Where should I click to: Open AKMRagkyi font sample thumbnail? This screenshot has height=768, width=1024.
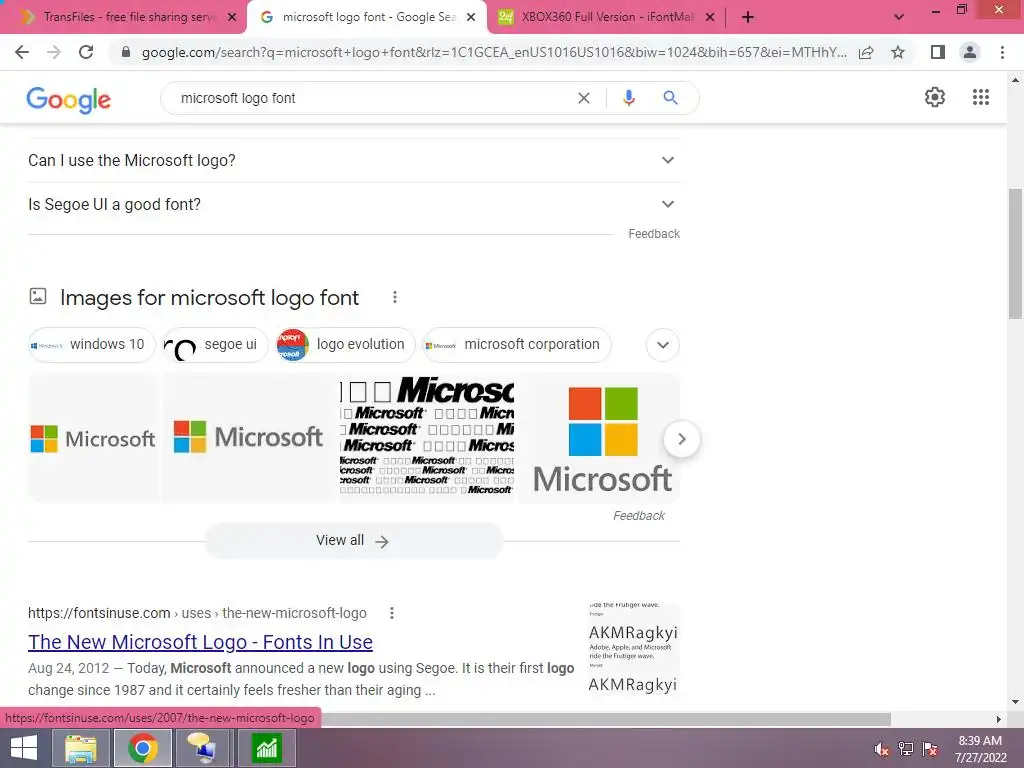(x=633, y=649)
